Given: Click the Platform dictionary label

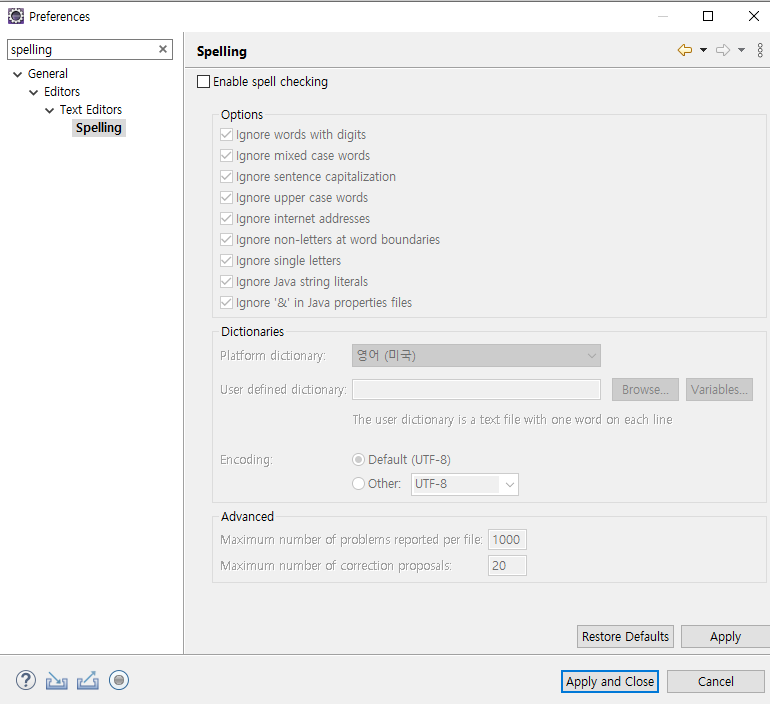Looking at the screenshot, I should tap(273, 355).
